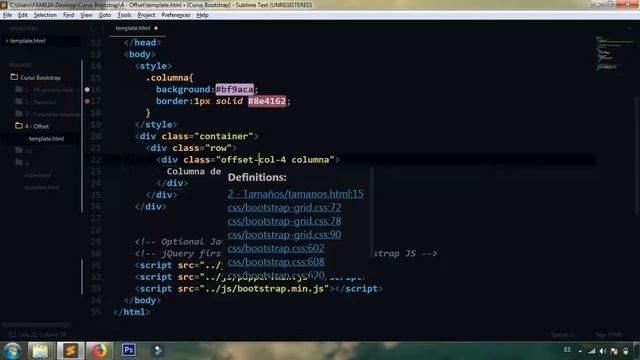
Task: Open the Project menu
Action: 146,15
